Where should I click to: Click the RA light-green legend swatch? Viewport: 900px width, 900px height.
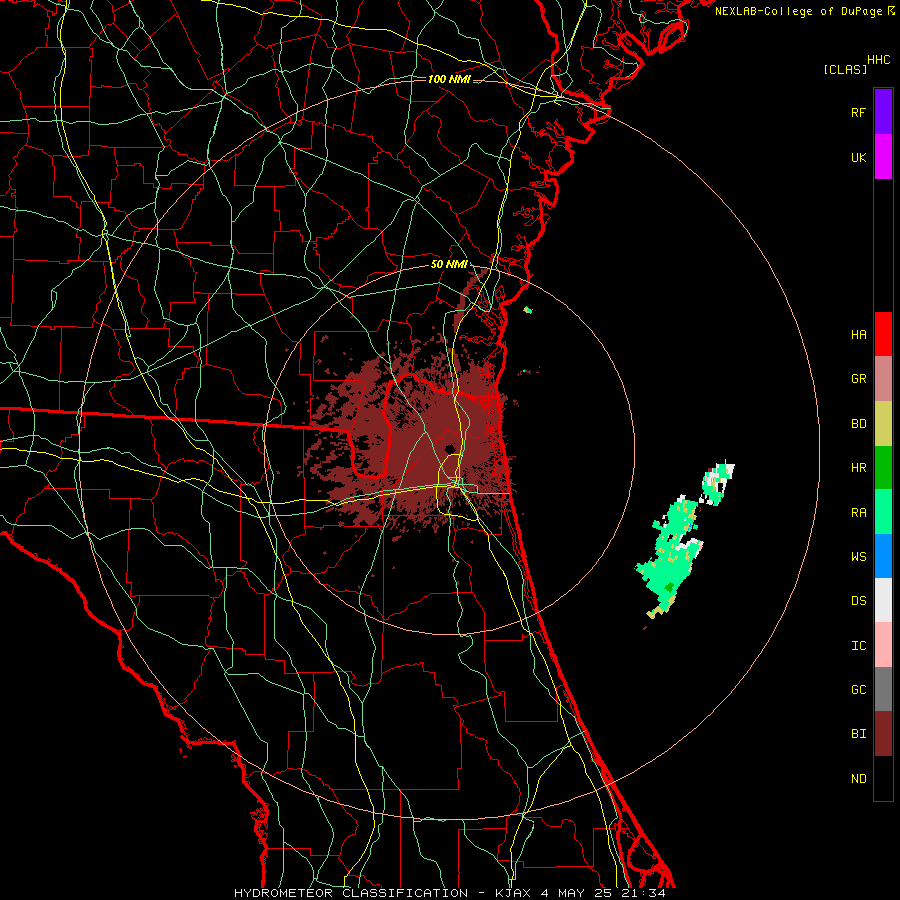tap(883, 511)
